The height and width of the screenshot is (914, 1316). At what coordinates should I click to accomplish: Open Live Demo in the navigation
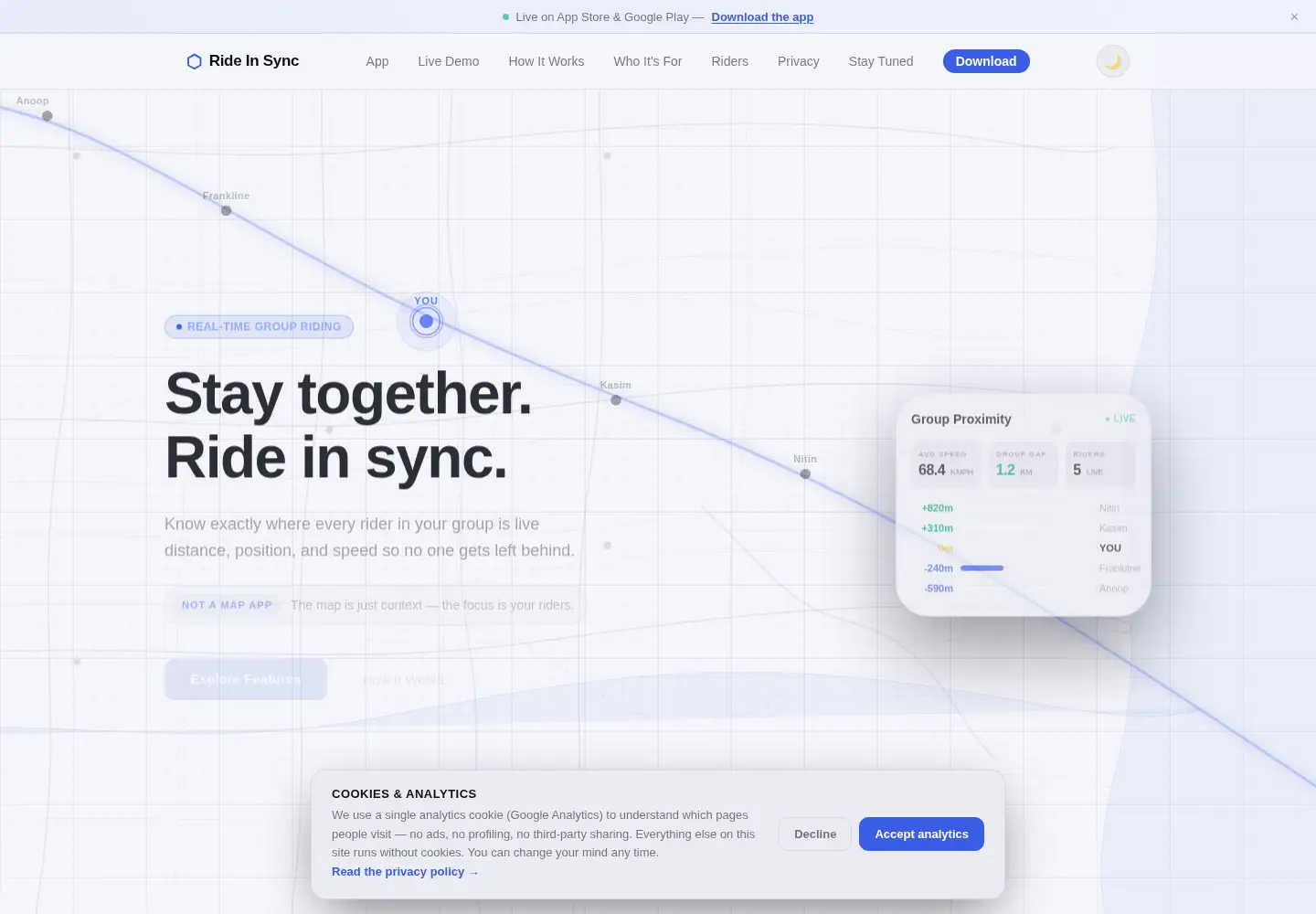pos(449,61)
